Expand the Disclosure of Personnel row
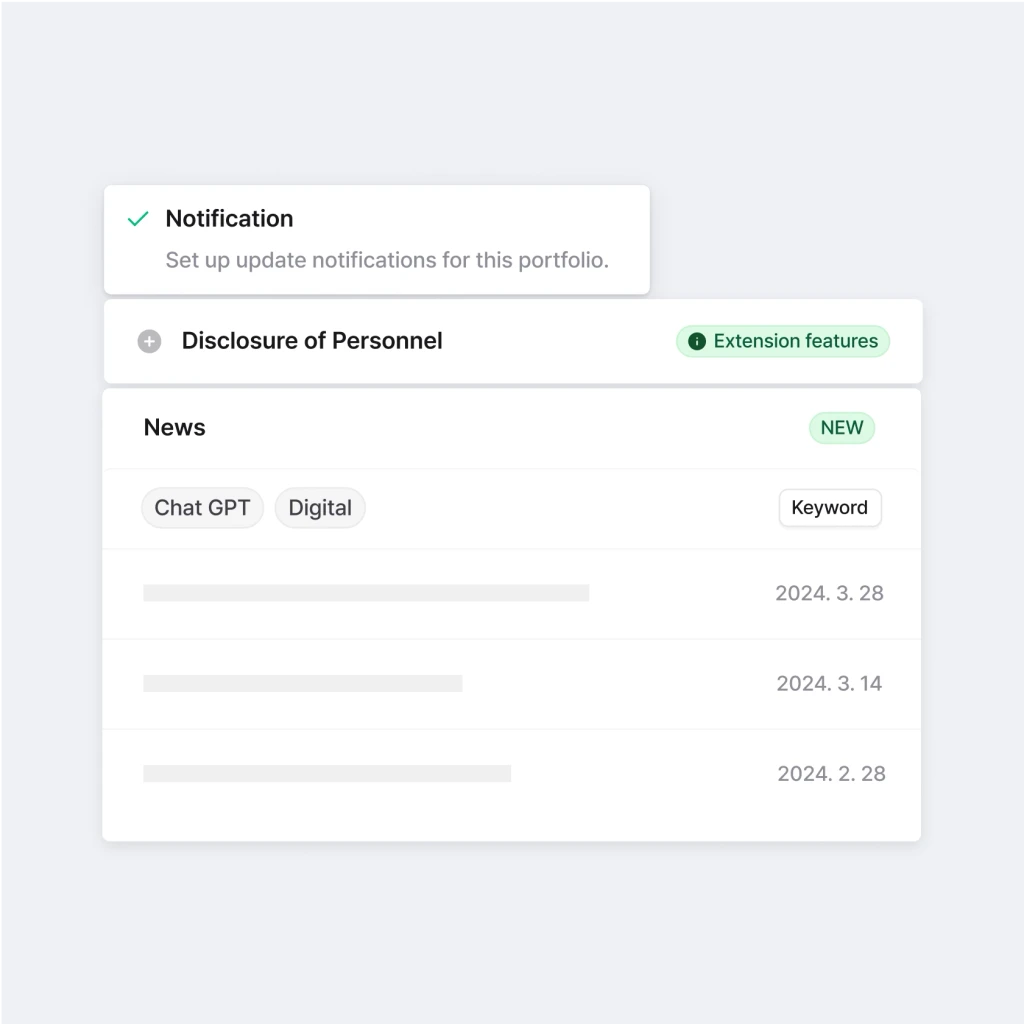This screenshot has height=1024, width=1024. (513, 341)
